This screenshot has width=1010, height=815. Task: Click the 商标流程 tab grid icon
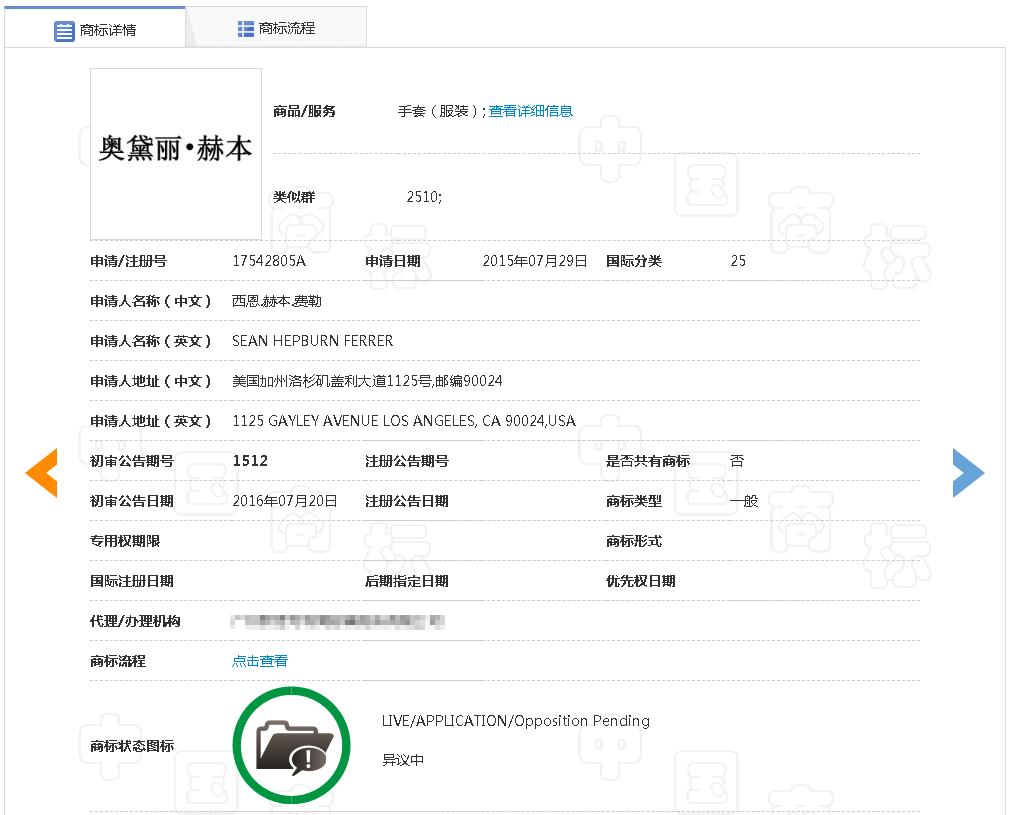coord(245,28)
